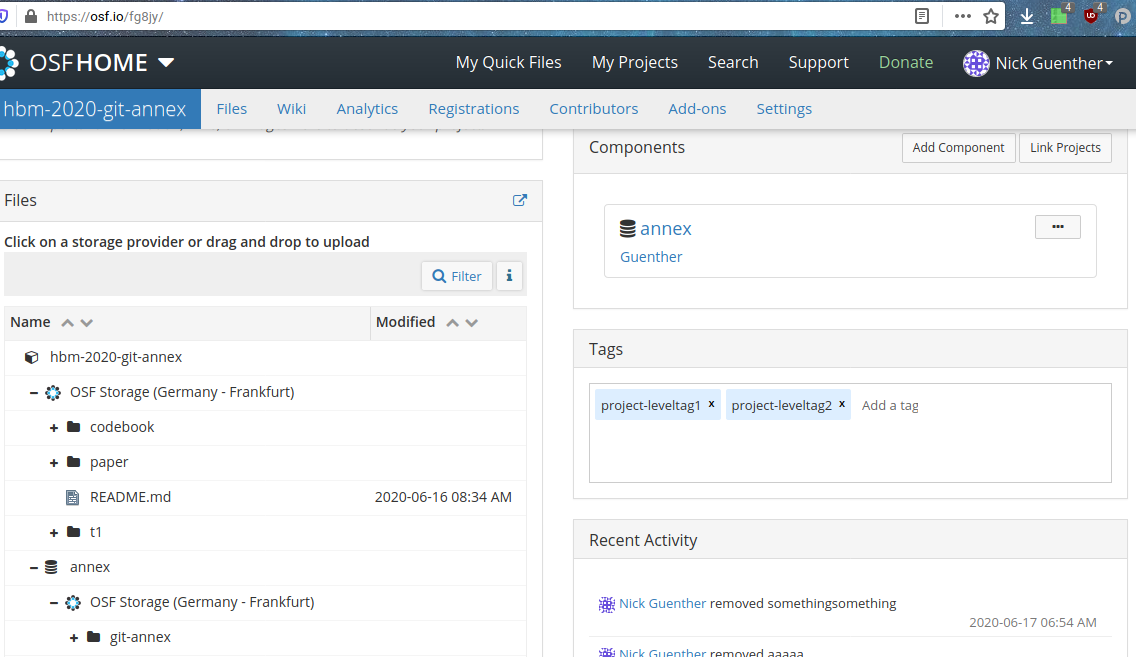Open the Registrations tab
The image size is (1136, 657).
[x=474, y=109]
